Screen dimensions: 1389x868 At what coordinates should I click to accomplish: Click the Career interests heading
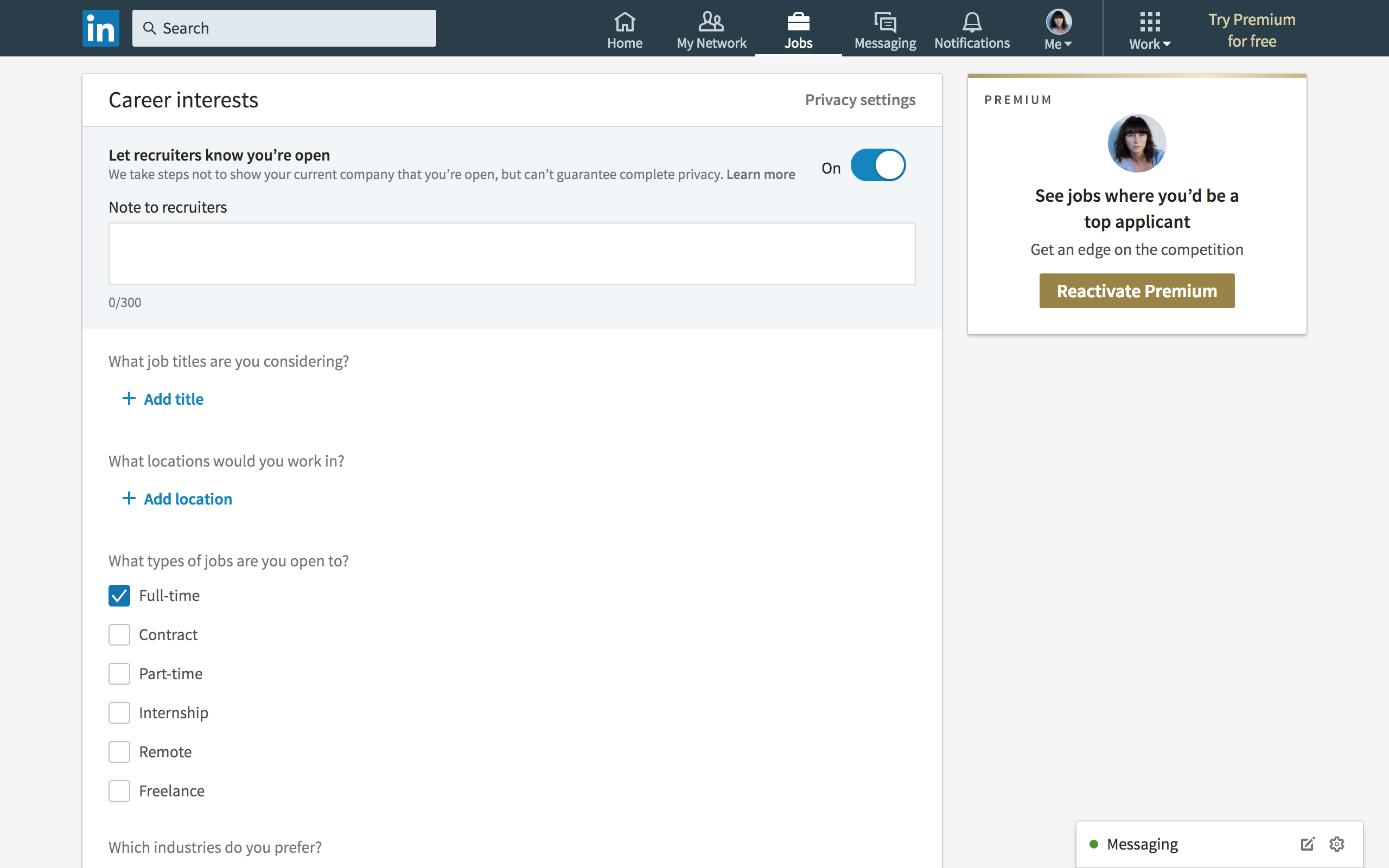pyautogui.click(x=183, y=100)
